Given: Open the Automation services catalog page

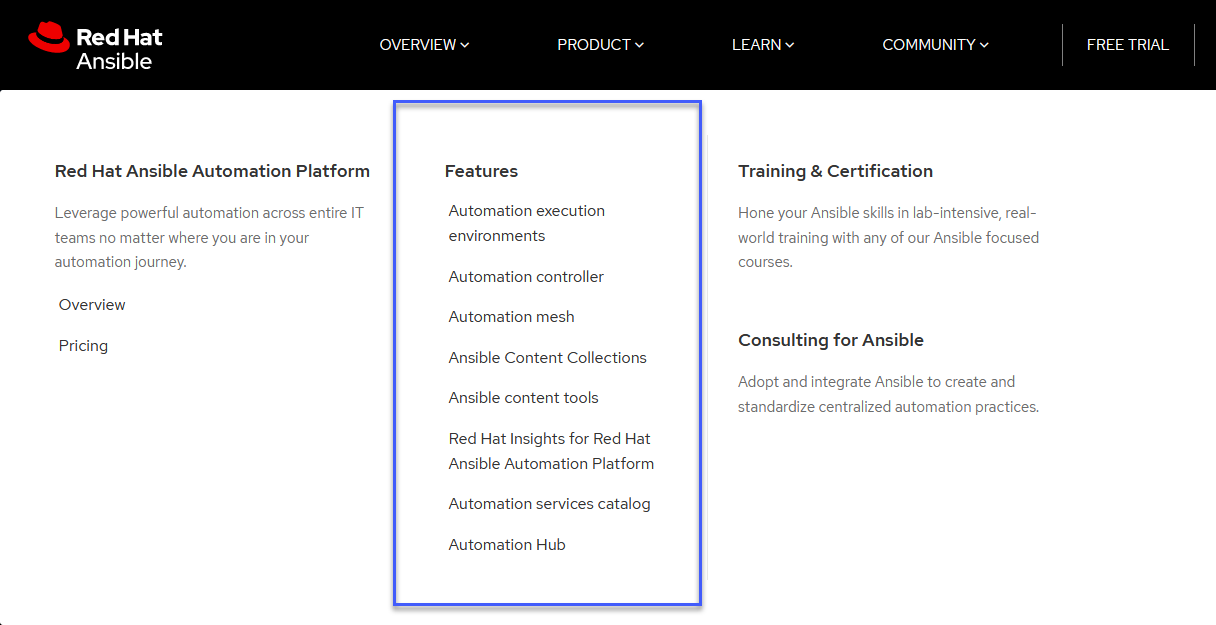Looking at the screenshot, I should click(550, 503).
